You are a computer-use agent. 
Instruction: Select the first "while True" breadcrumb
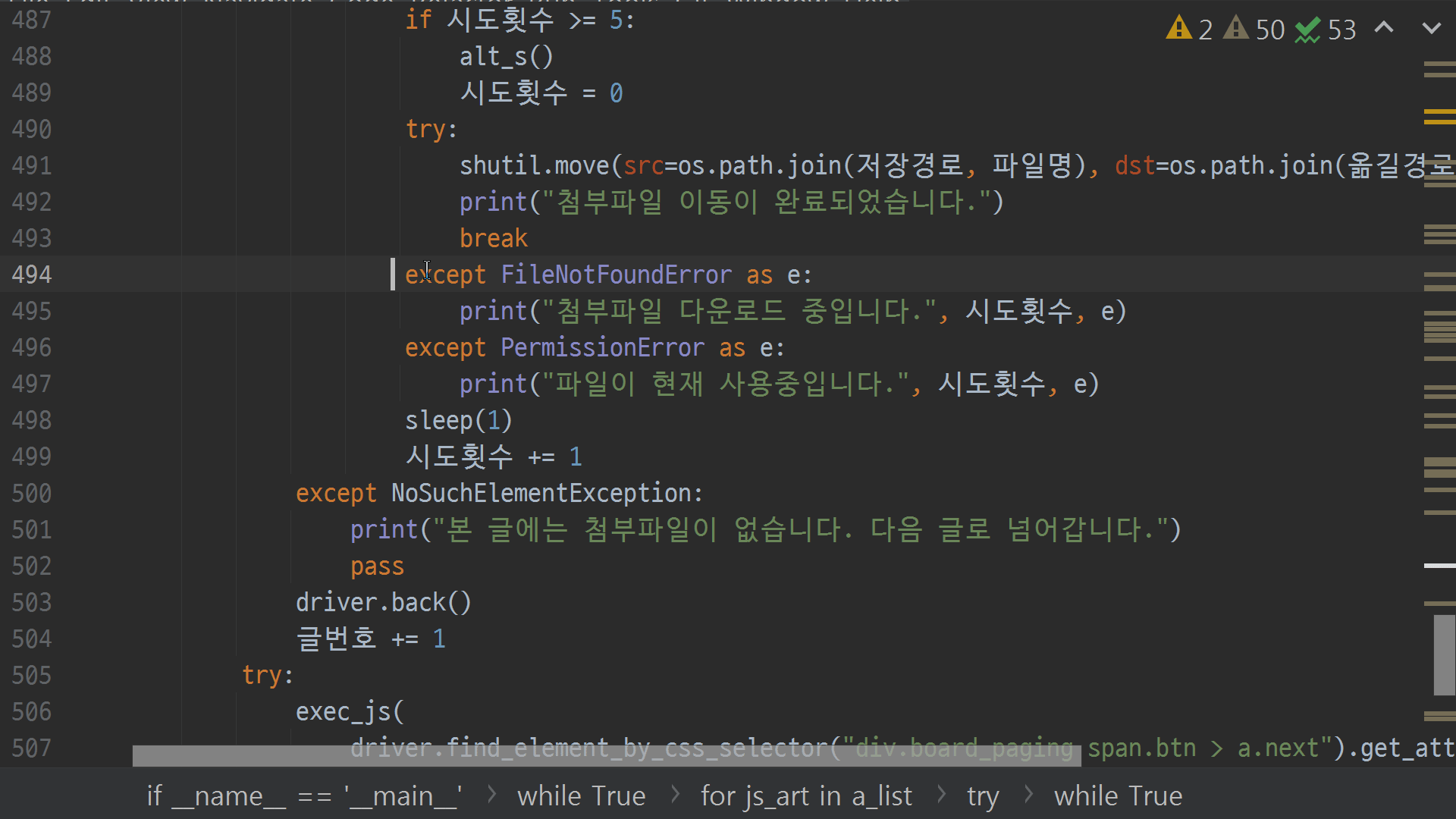tap(581, 795)
